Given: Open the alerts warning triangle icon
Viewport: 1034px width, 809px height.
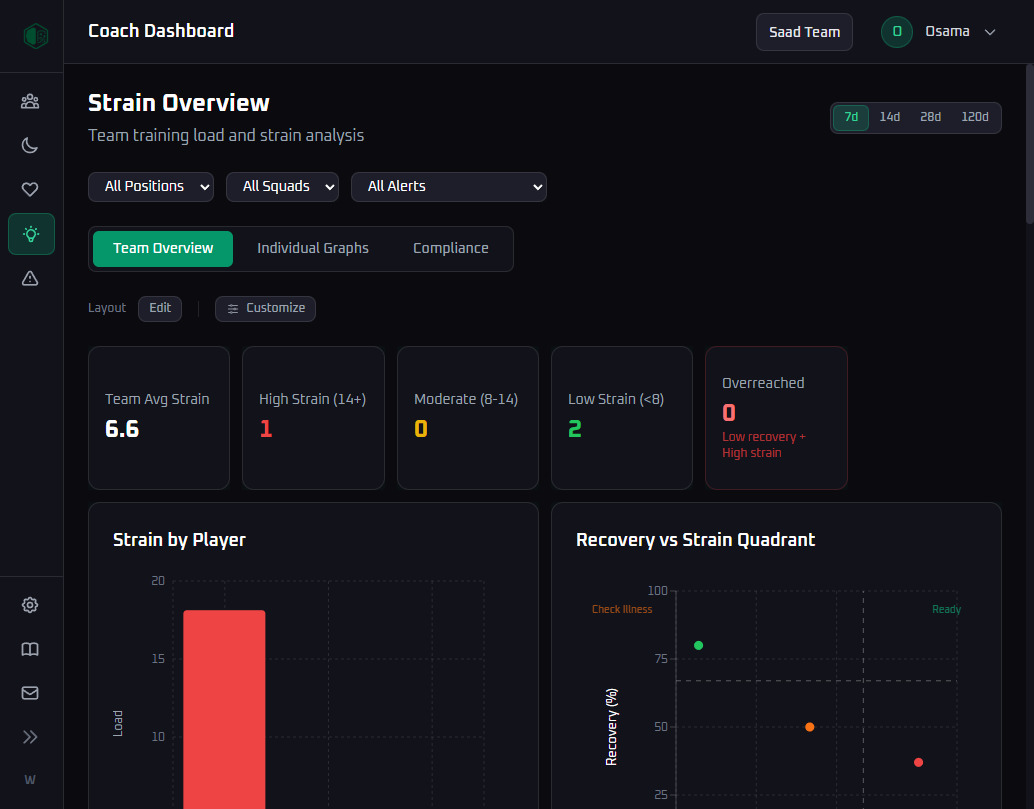Looking at the screenshot, I should click(30, 279).
